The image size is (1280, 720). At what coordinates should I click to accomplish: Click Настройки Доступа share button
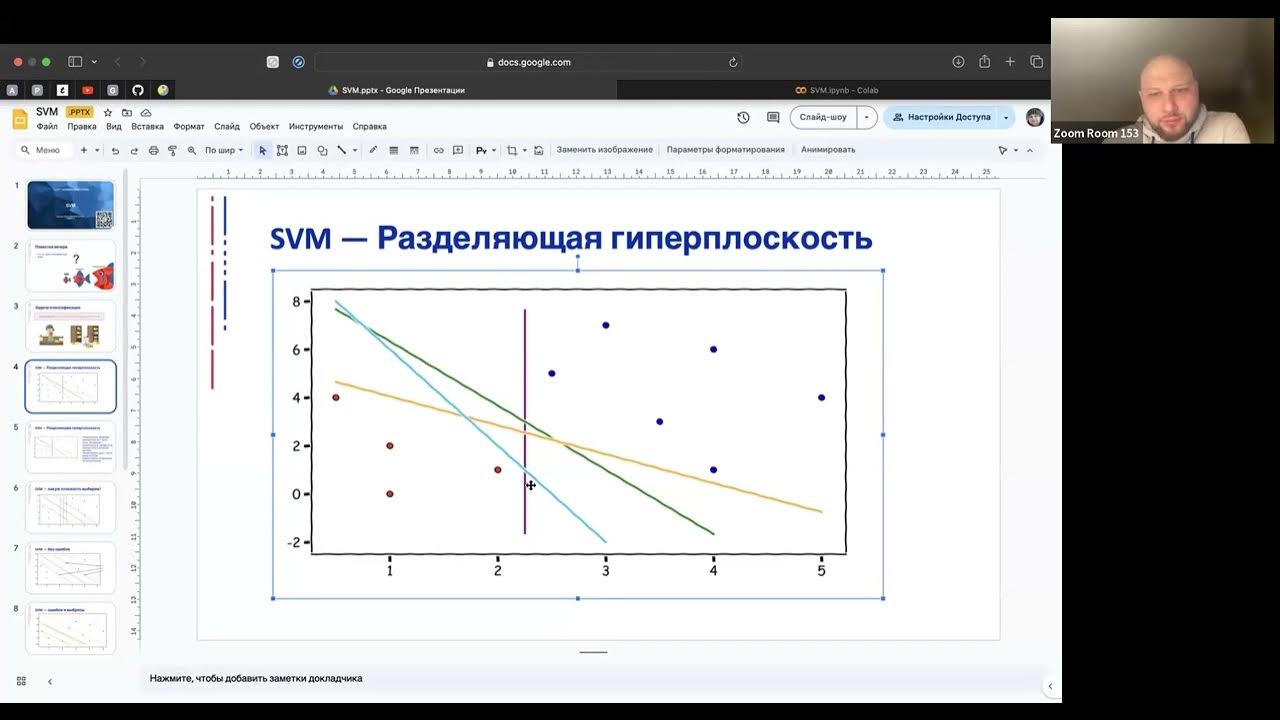coord(941,117)
